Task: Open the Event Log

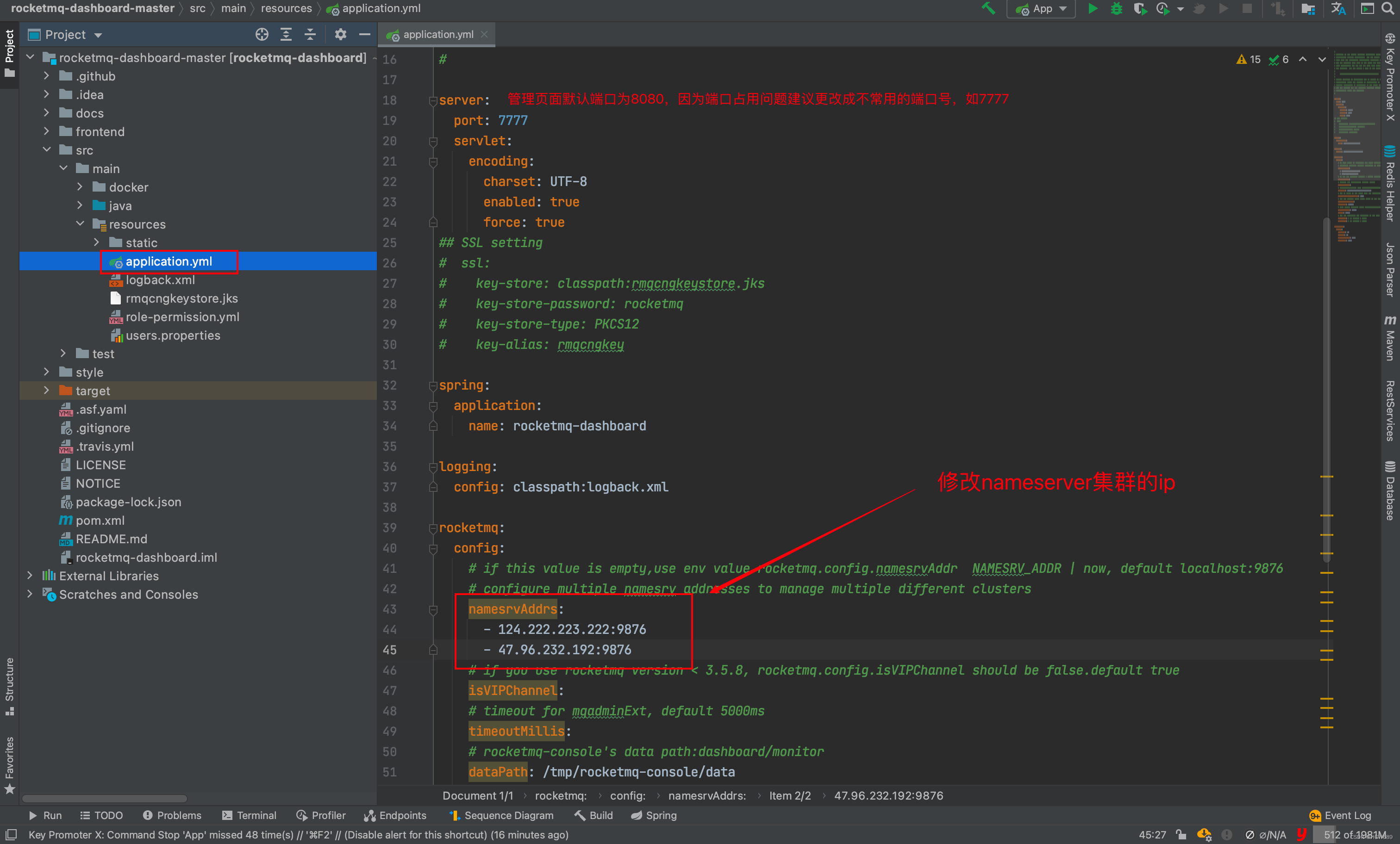Action: pyautogui.click(x=1340, y=815)
